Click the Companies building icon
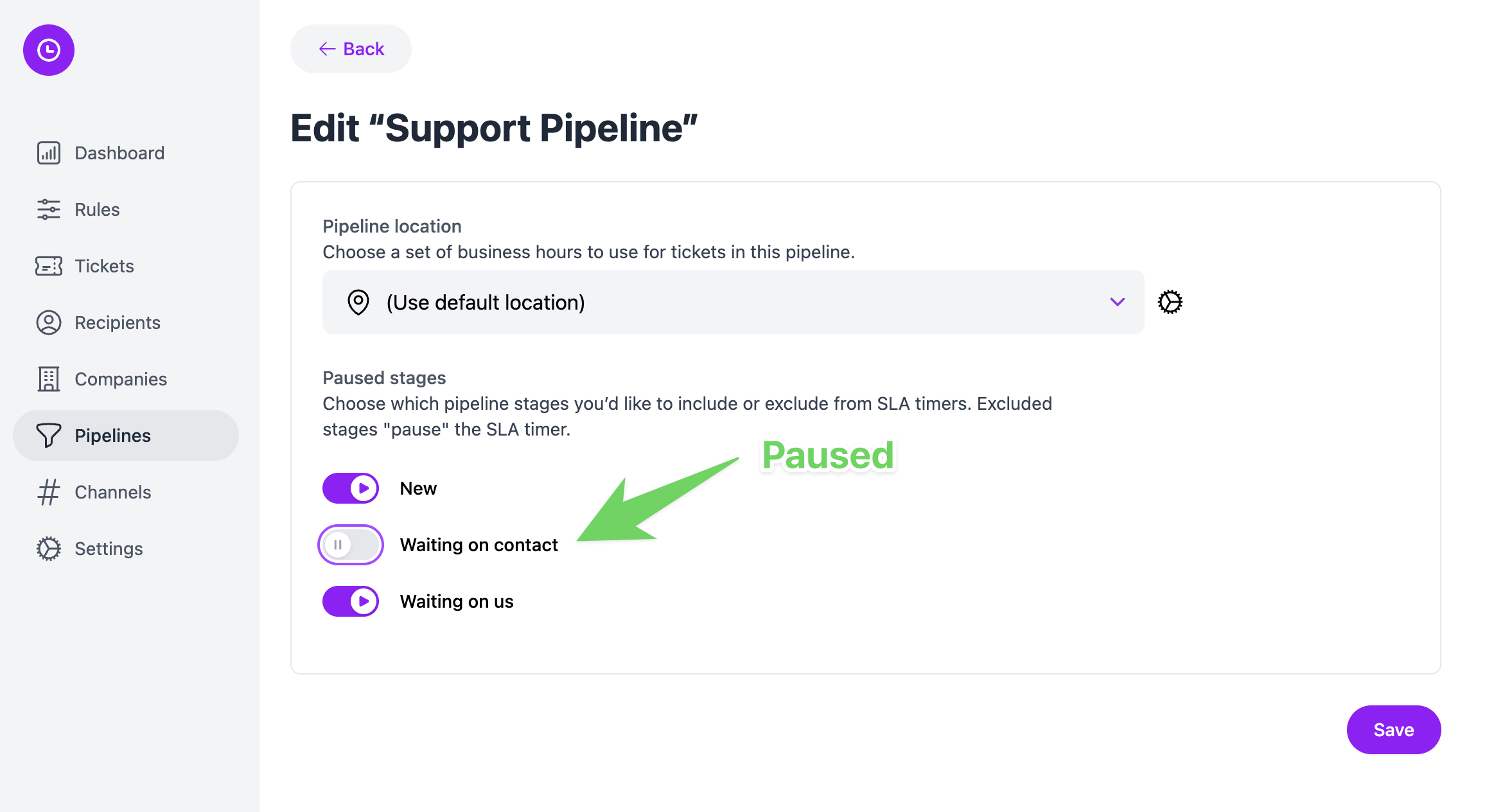The width and height of the screenshot is (1512, 812). pos(49,379)
